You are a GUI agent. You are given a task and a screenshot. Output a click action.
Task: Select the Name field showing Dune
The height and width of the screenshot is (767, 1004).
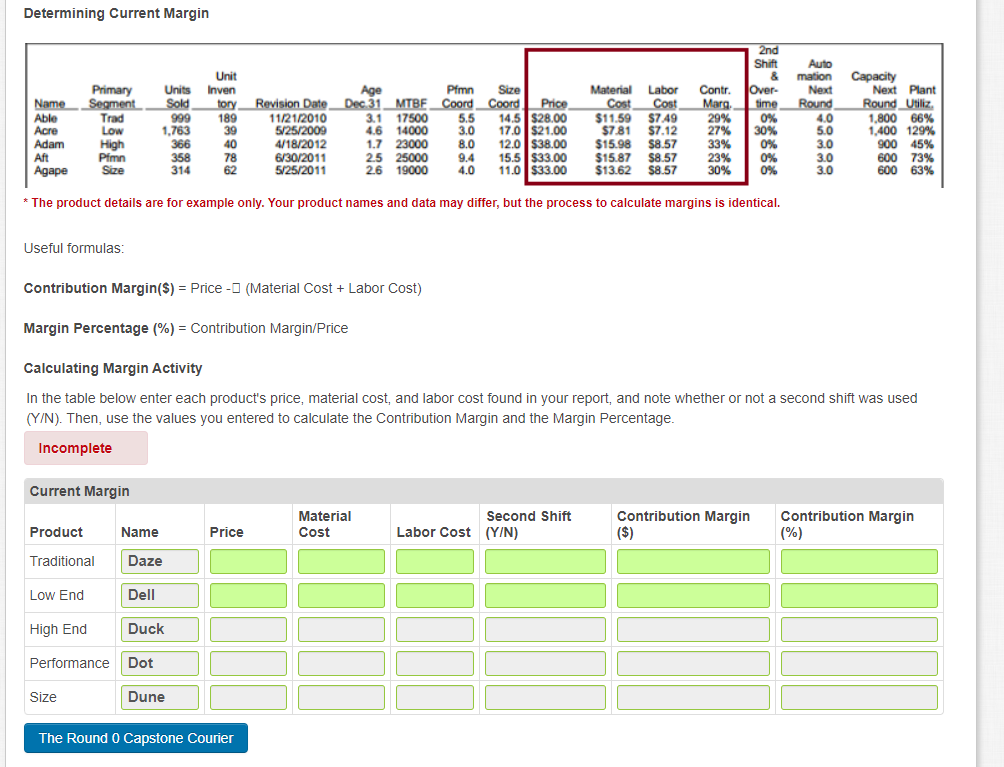158,697
